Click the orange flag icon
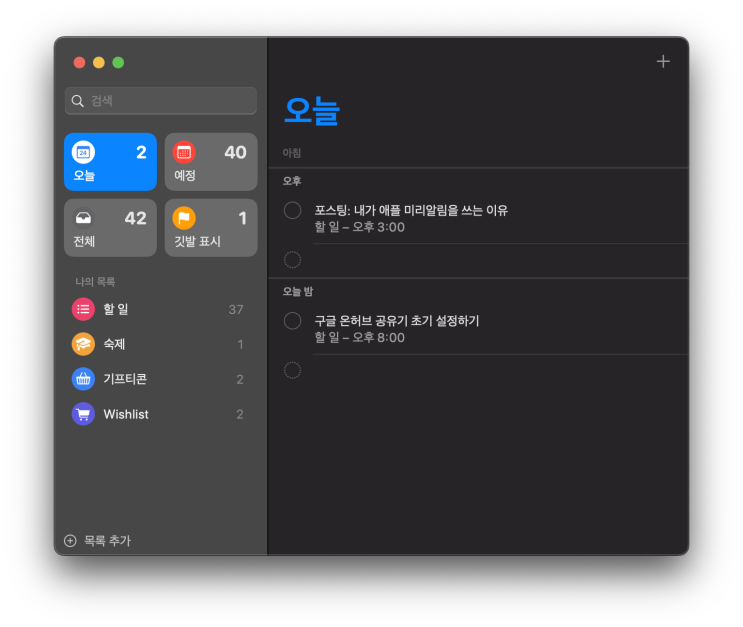The height and width of the screenshot is (627, 743). tap(184, 218)
